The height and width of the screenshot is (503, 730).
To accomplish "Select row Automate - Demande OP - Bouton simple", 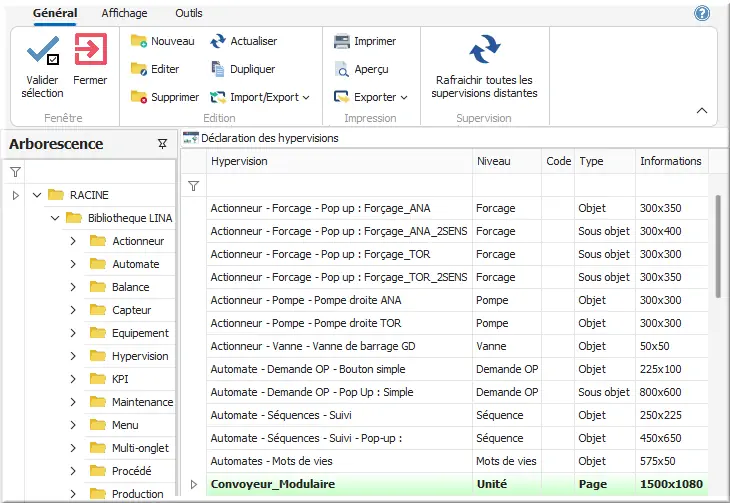I will pos(457,369).
